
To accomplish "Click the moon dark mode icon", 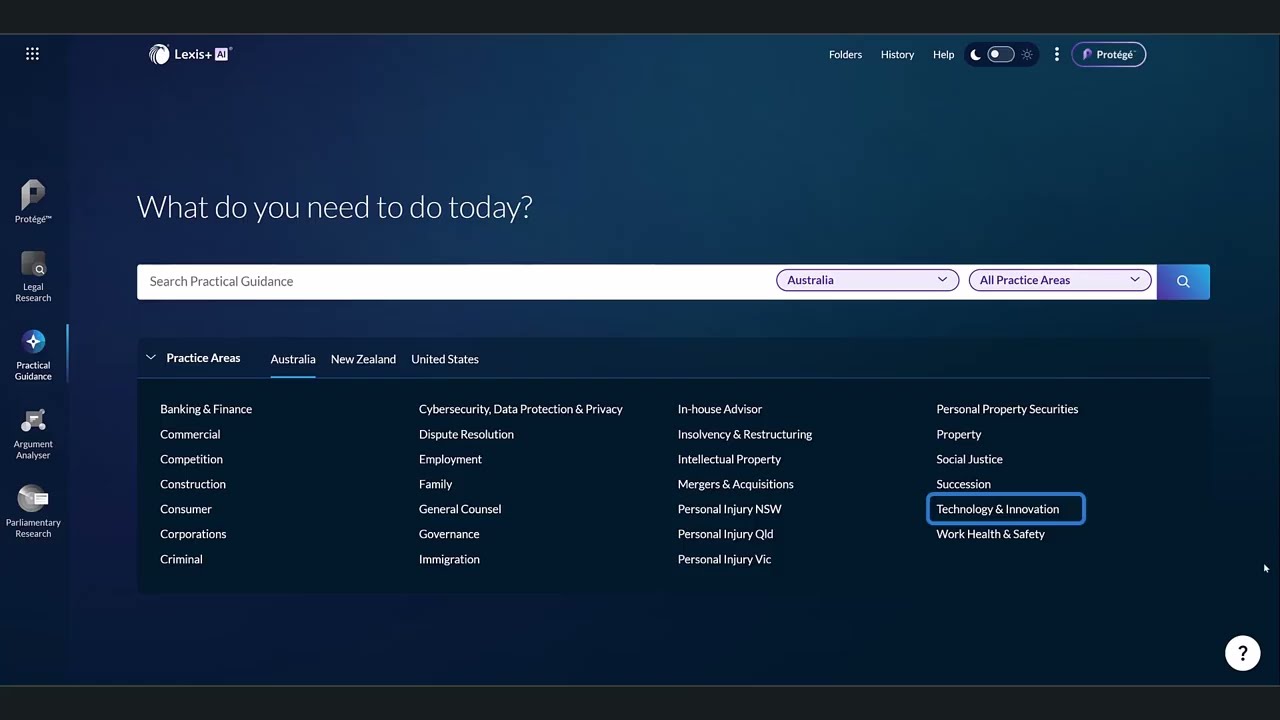I will (975, 55).
